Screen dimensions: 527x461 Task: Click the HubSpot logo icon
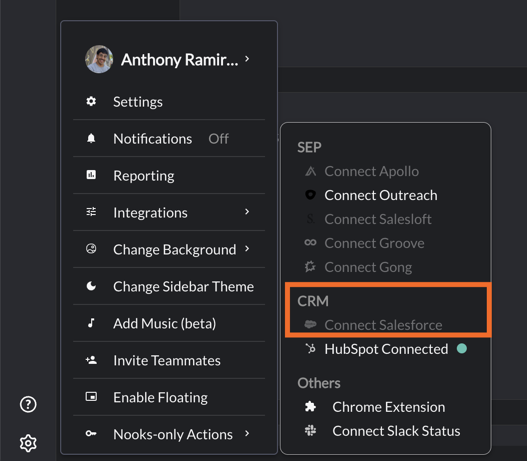tap(310, 348)
